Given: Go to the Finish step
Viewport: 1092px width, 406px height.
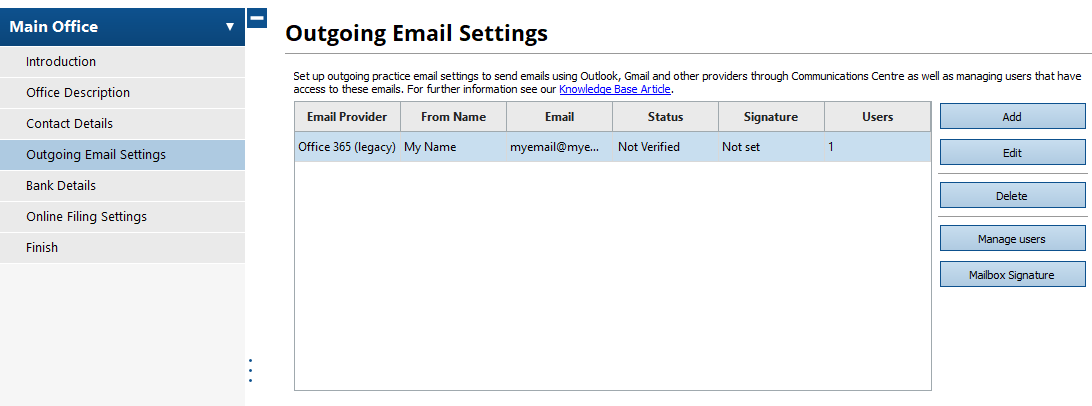Looking at the screenshot, I should pyautogui.click(x=42, y=248).
